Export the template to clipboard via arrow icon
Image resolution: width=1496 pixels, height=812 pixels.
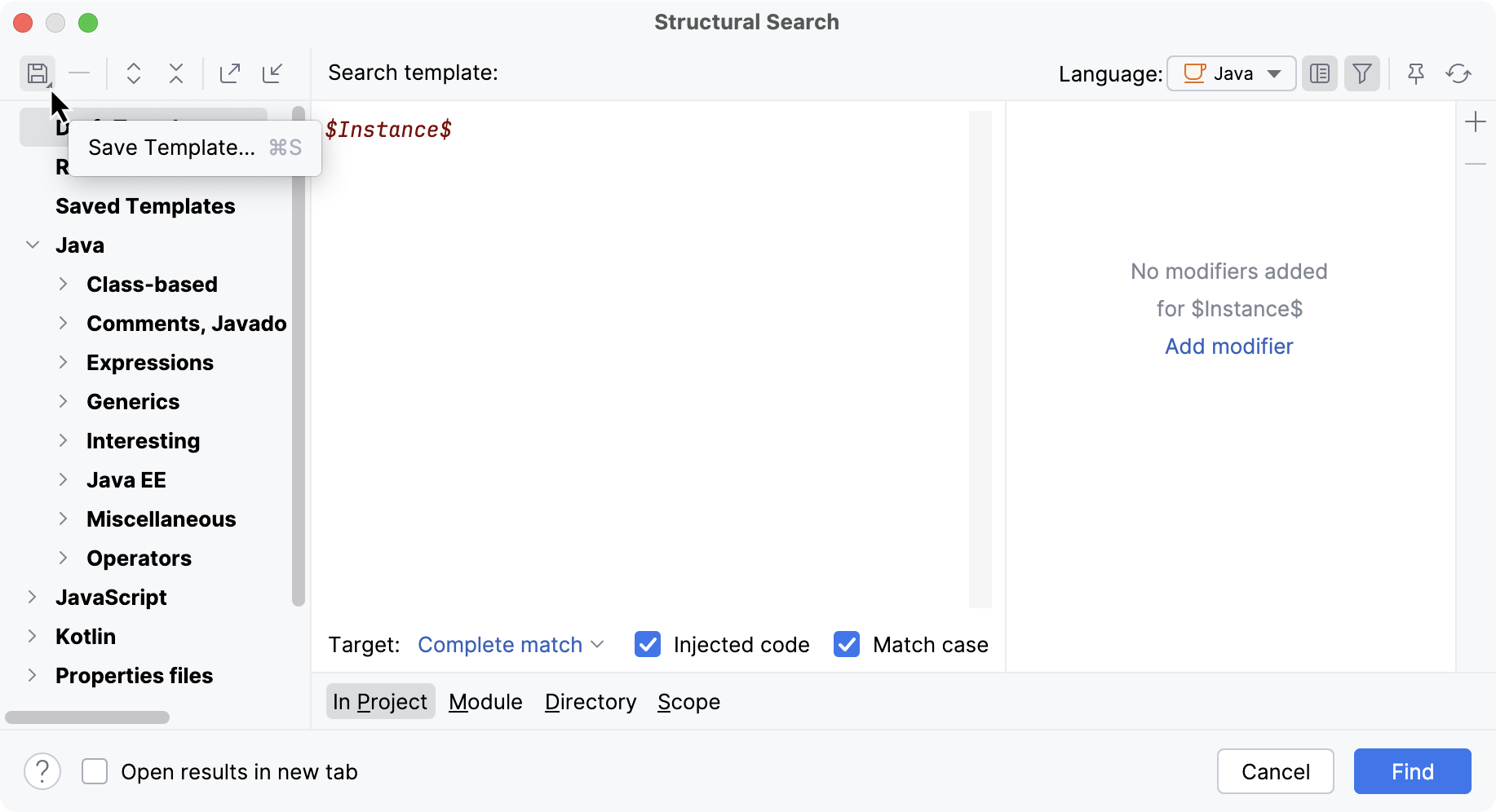pyautogui.click(x=230, y=73)
